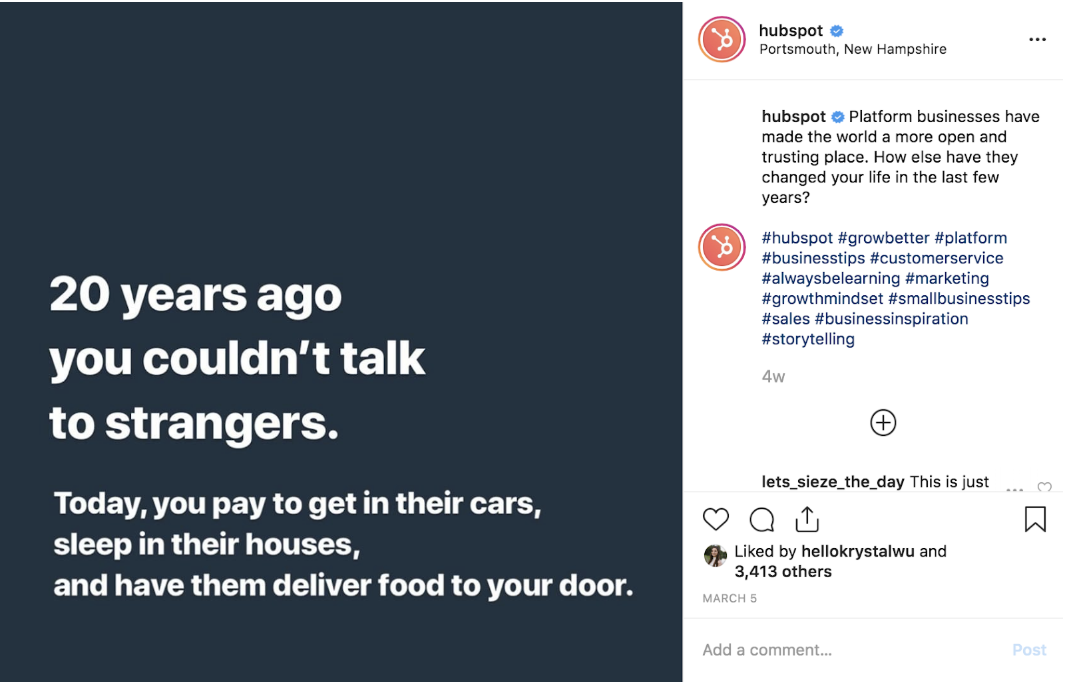Click the Add a comment field
1068x686 pixels.
pos(850,650)
